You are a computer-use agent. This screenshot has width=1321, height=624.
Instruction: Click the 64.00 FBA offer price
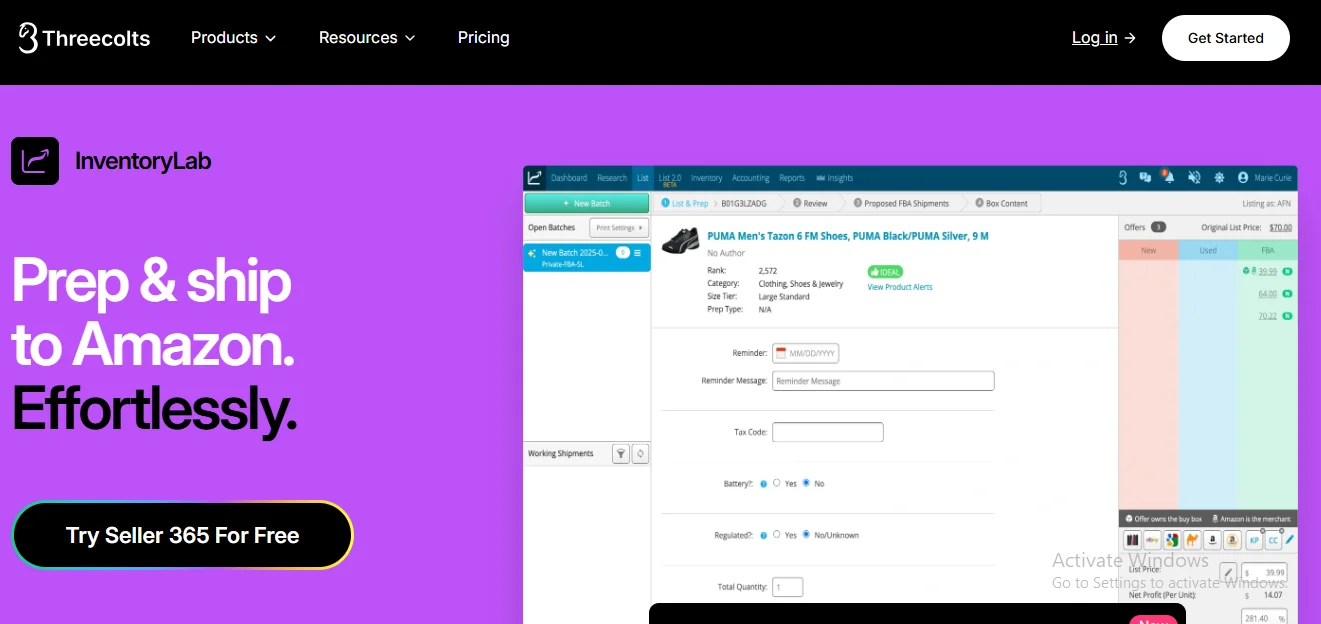pos(1267,294)
